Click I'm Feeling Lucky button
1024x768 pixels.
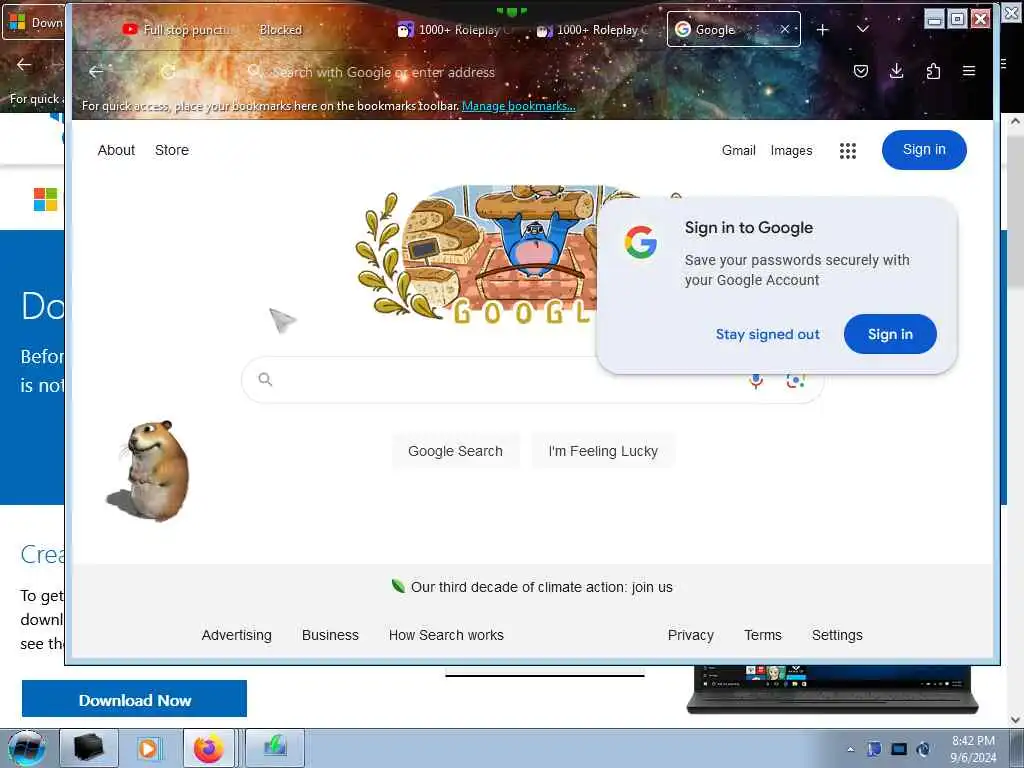tap(603, 451)
